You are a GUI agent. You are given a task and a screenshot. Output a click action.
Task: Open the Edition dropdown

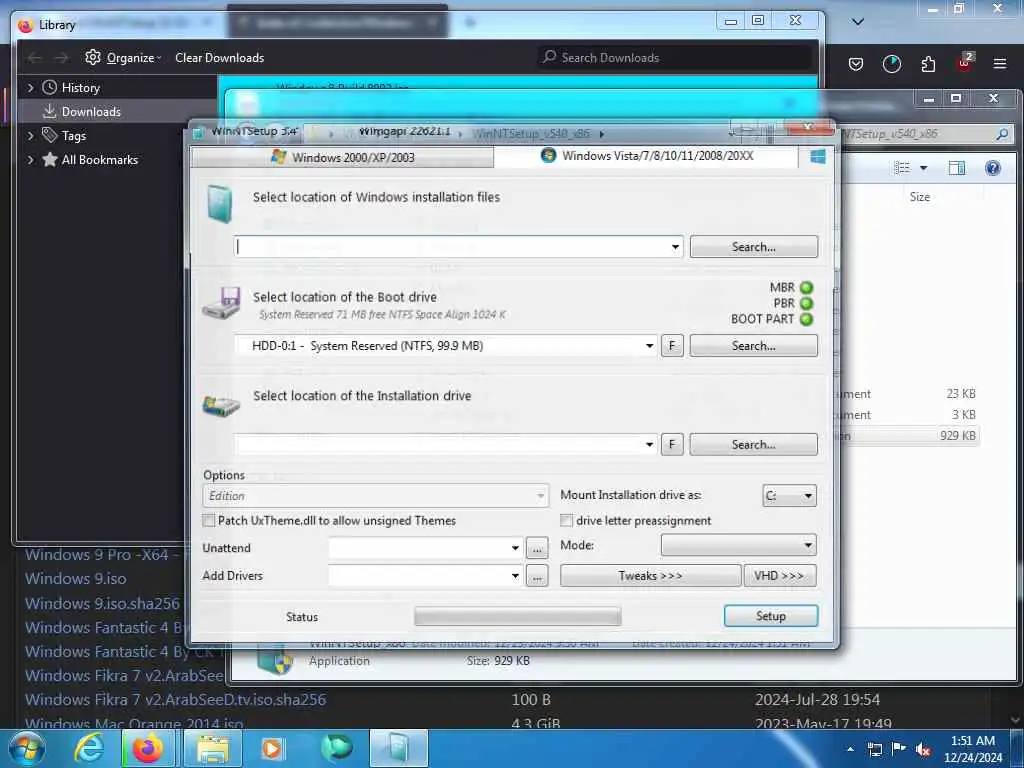click(x=376, y=496)
